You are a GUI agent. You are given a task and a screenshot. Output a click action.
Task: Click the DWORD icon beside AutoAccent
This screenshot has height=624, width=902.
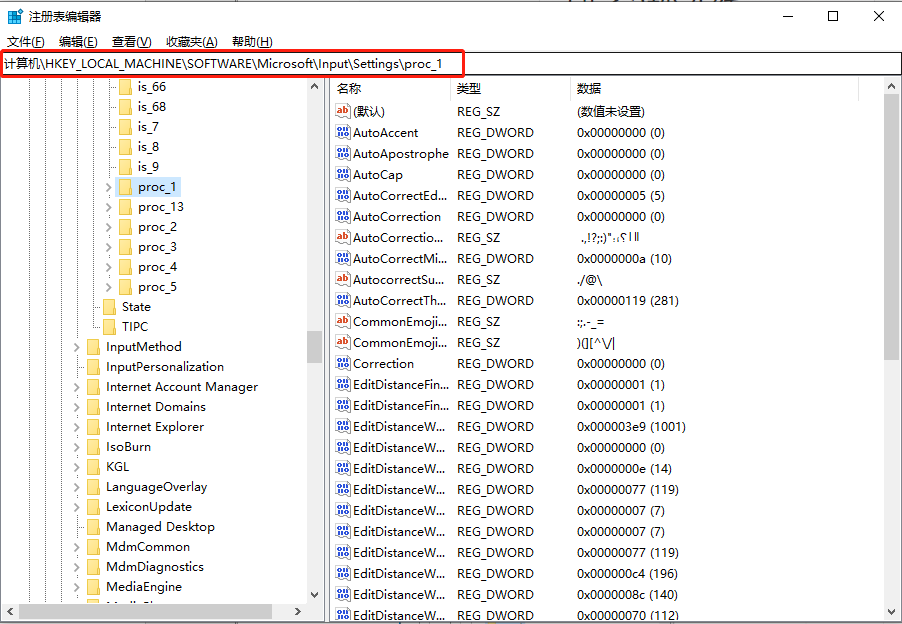coord(342,132)
